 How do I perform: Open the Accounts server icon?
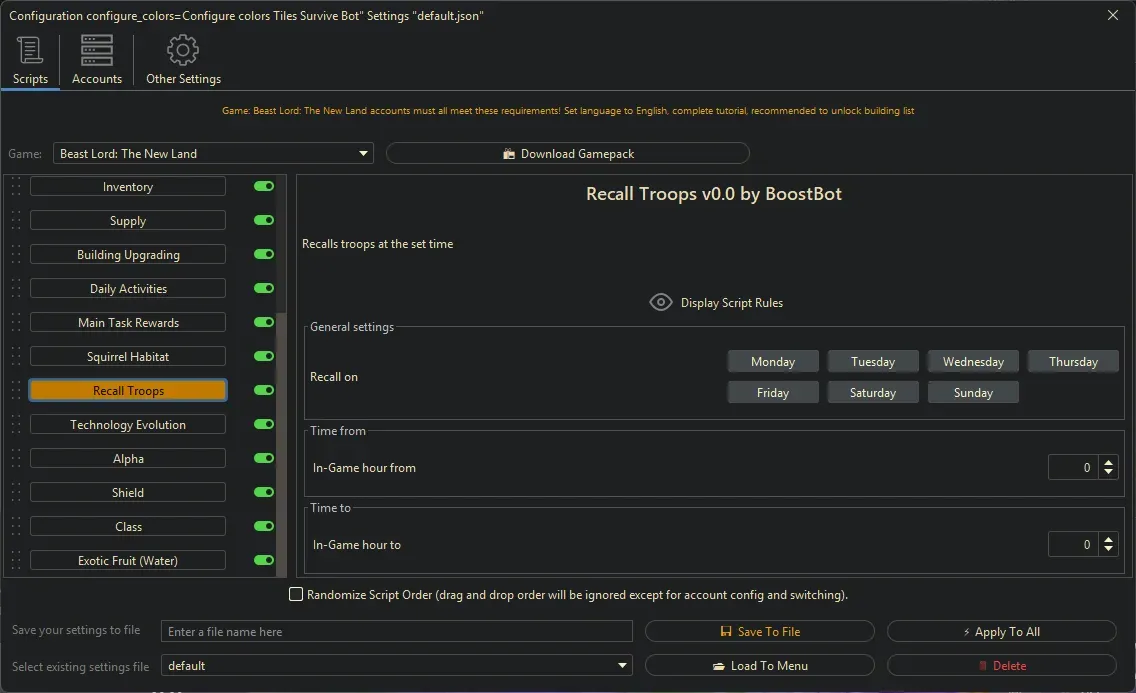coord(97,50)
